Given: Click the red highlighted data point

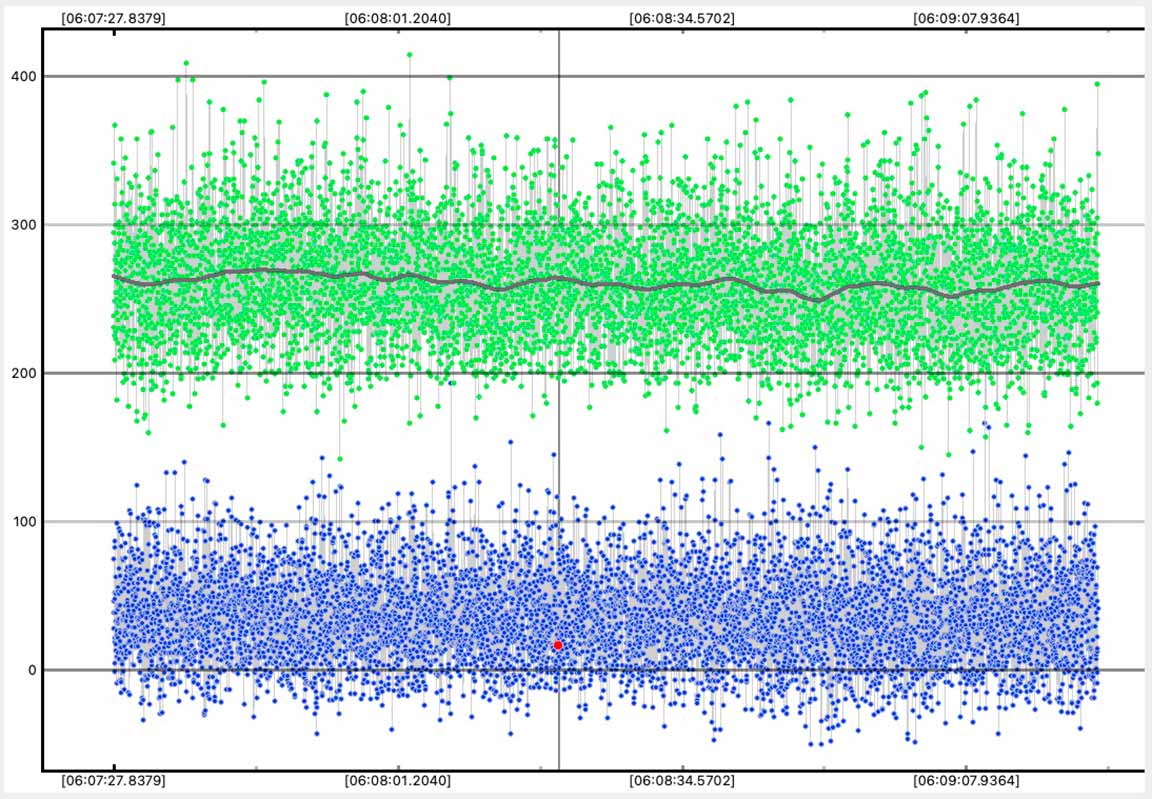Looking at the screenshot, I should pos(558,646).
